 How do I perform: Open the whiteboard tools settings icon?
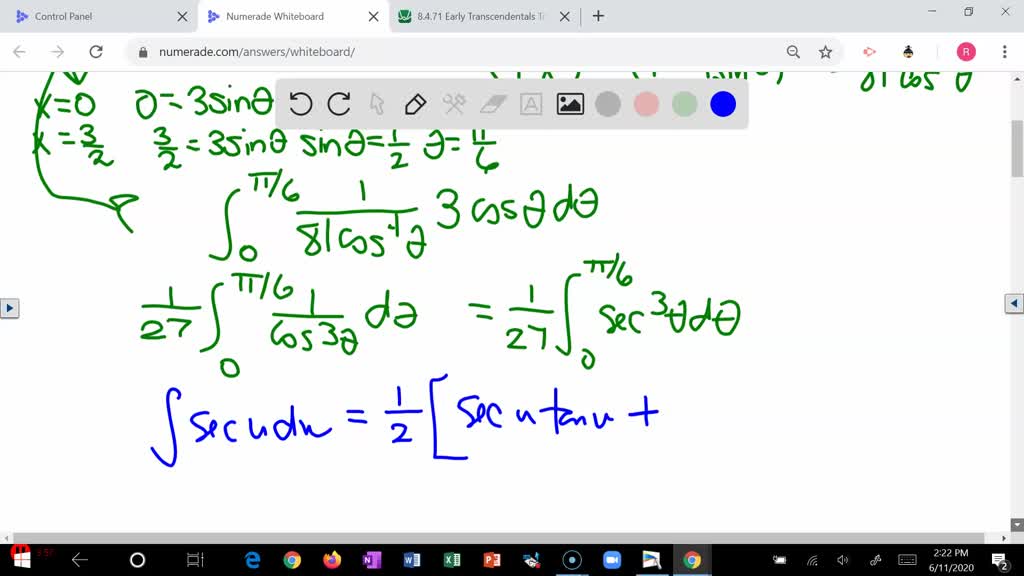pos(454,104)
